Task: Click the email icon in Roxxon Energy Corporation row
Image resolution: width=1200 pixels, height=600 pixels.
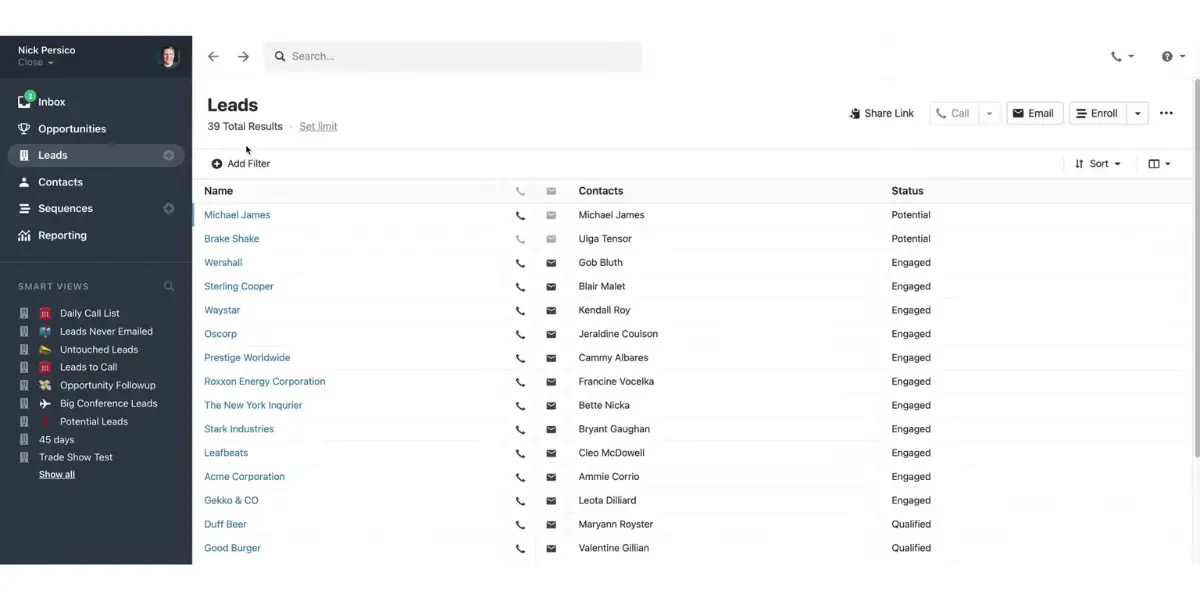Action: (x=551, y=382)
